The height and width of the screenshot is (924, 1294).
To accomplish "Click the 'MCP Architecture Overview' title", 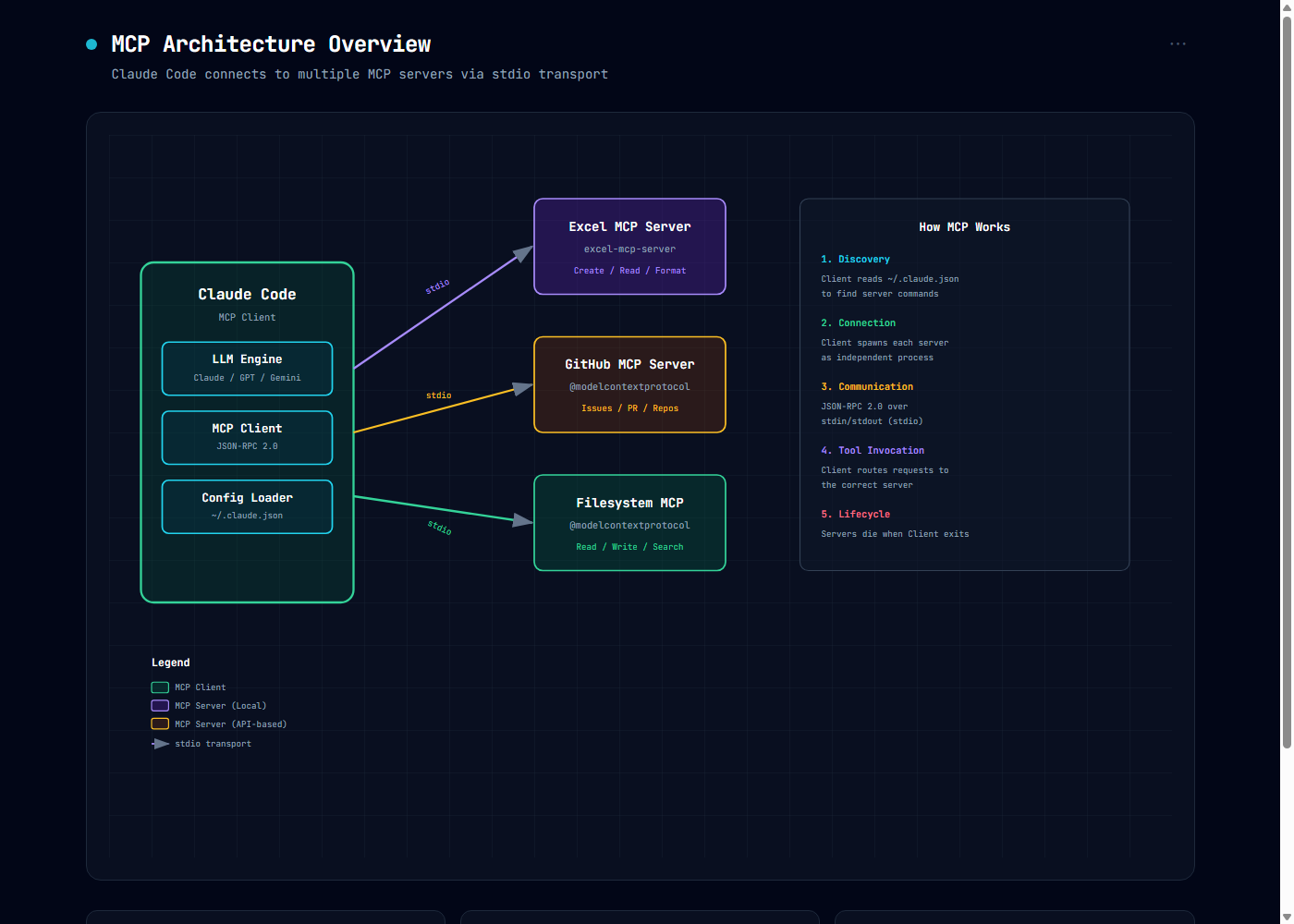I will 271,44.
